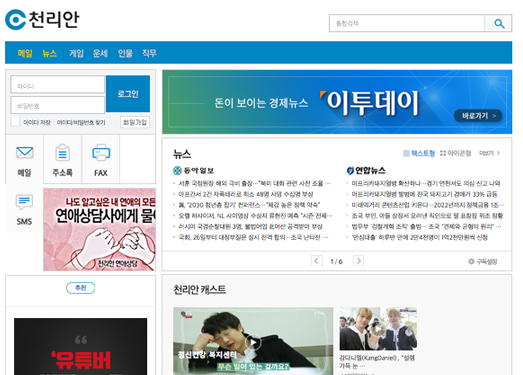Open the Kang Daniel thumbnail image
The width and height of the screenshot is (523, 375).
(378, 329)
